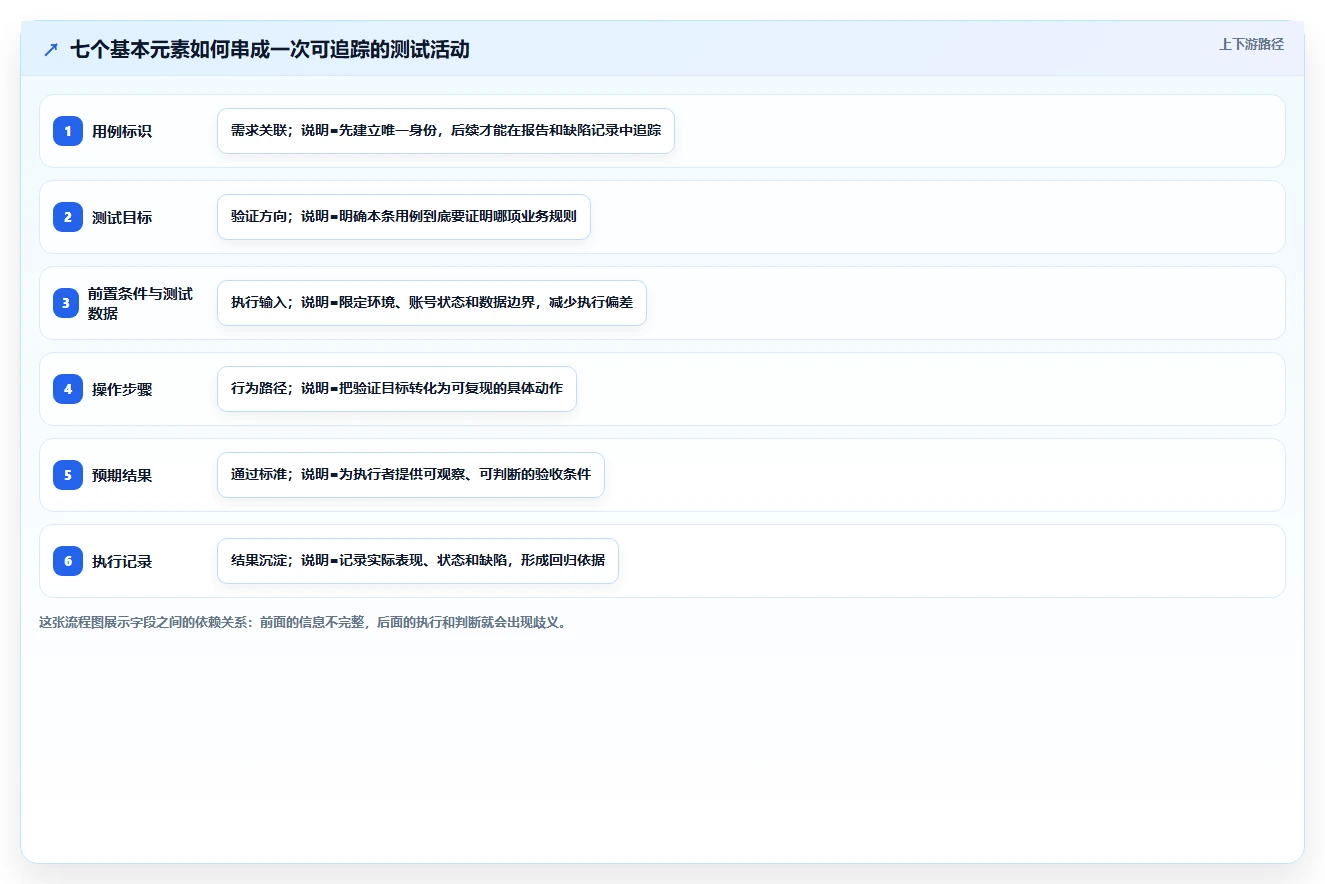Viewport: 1325px width, 884px height.
Task: Click the arrow icon beside the title
Action: (x=51, y=50)
